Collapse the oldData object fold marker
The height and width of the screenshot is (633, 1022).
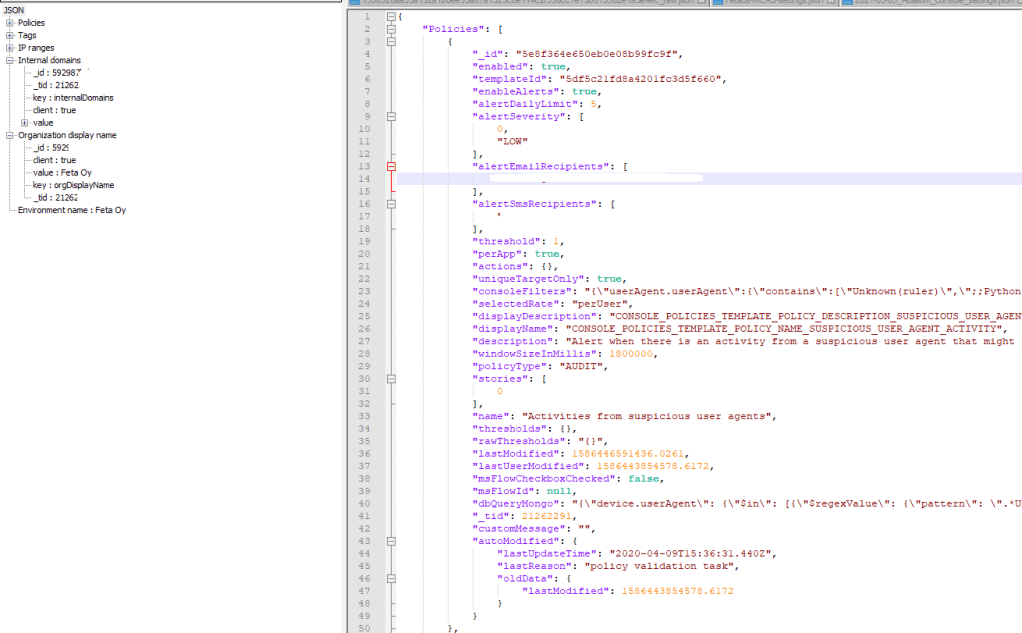[x=391, y=579]
